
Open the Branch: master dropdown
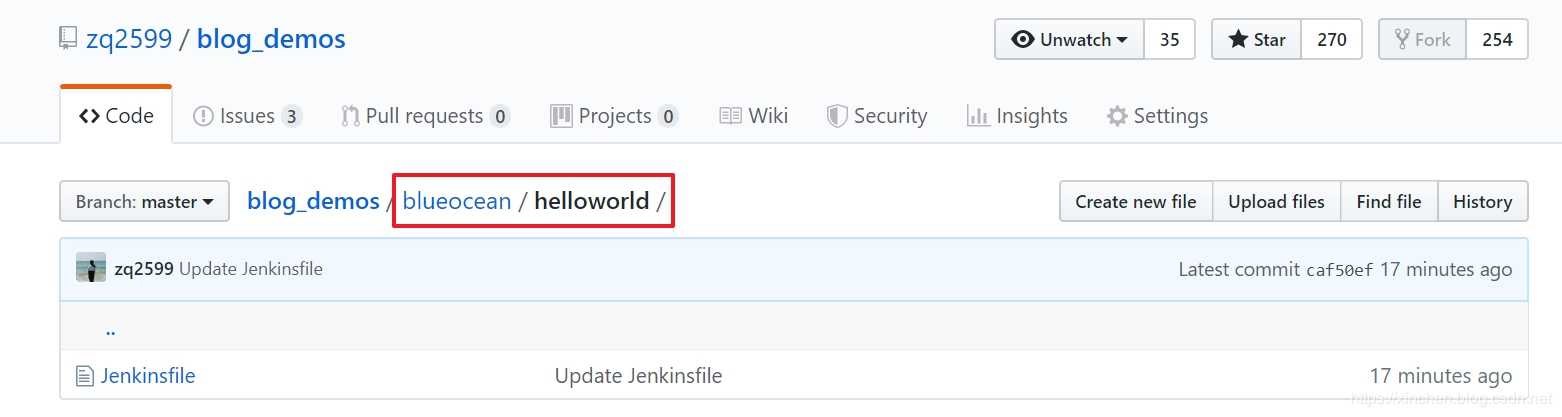(144, 201)
